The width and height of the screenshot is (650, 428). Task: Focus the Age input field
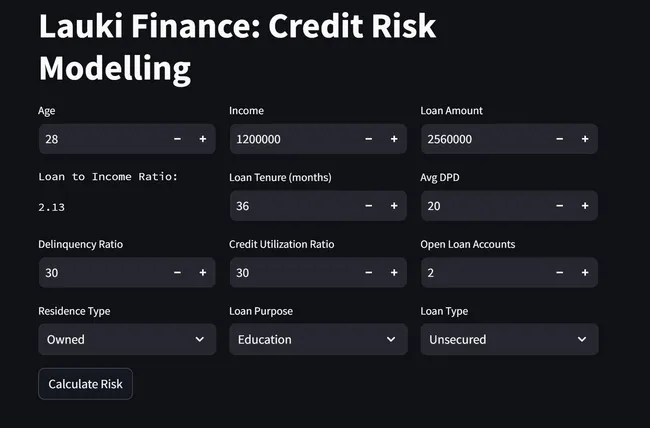(100, 139)
